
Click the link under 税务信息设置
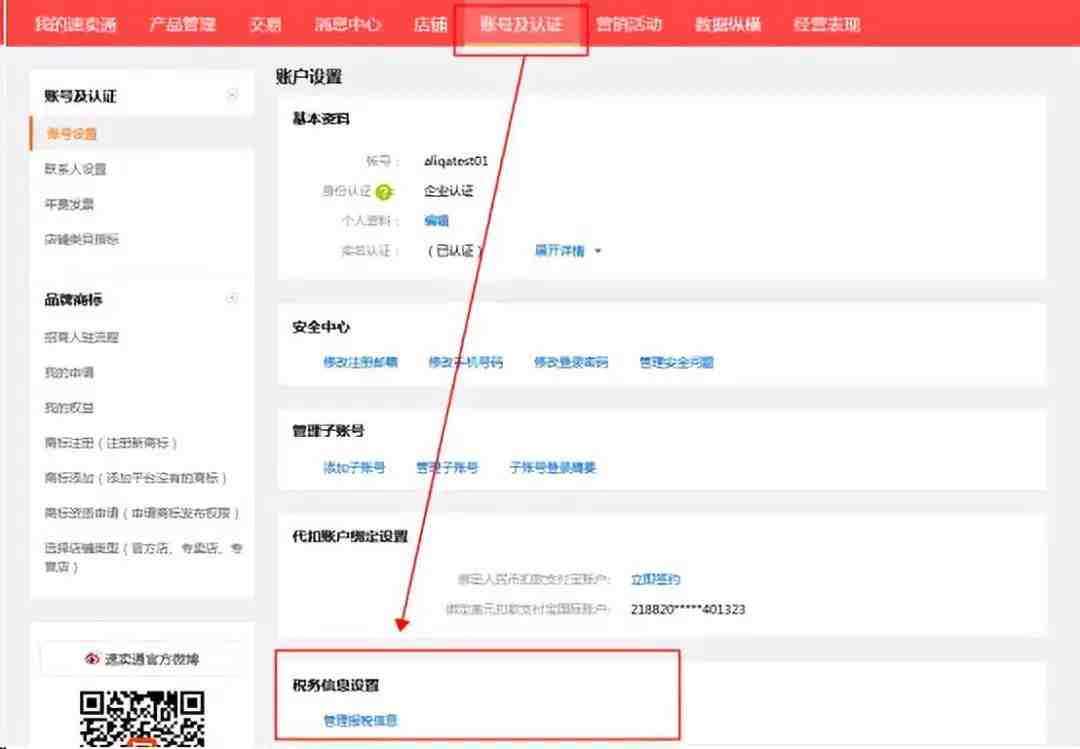coord(360,720)
